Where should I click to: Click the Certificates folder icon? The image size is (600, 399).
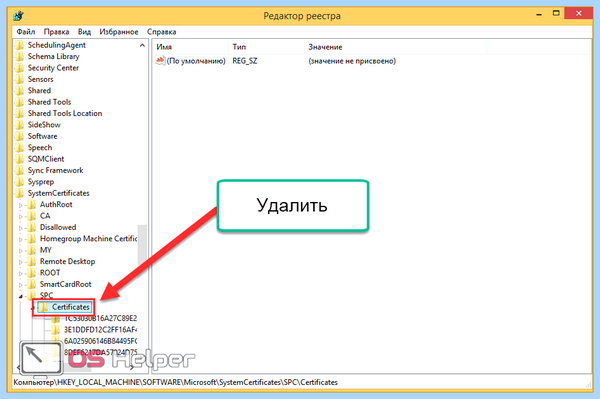point(44,307)
